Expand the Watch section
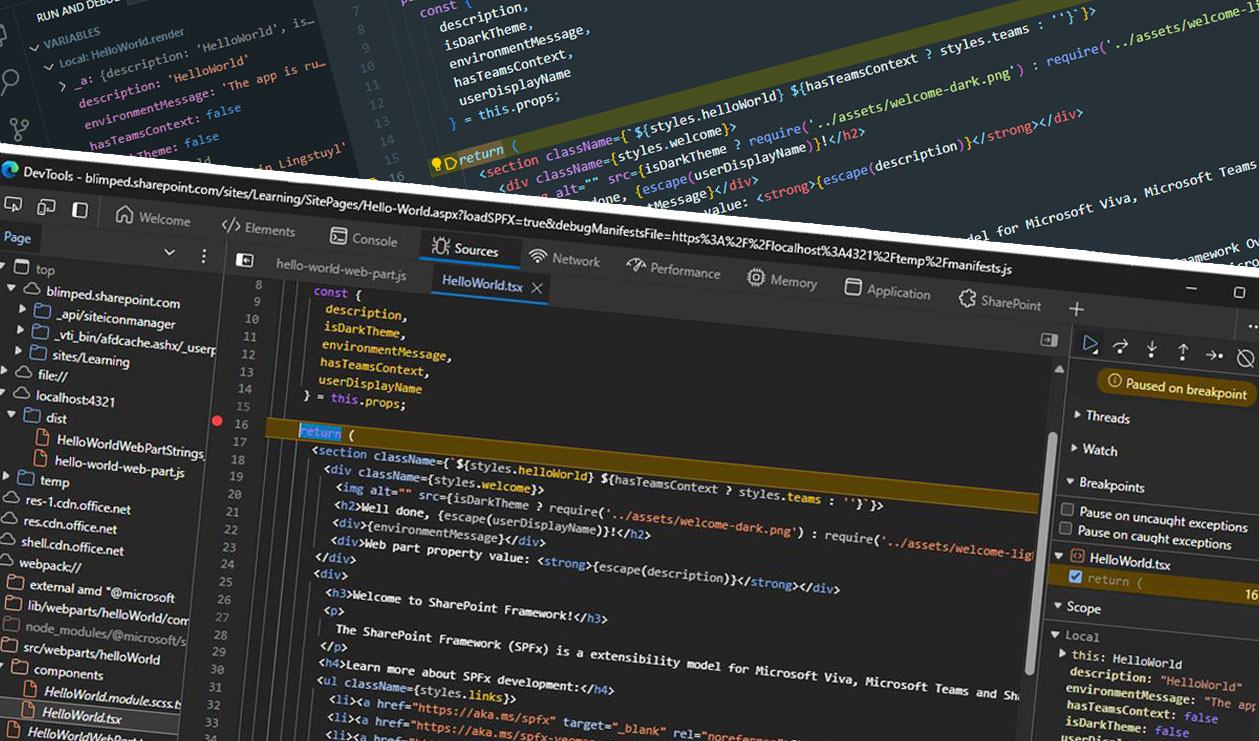The image size is (1259, 741). [1099, 450]
